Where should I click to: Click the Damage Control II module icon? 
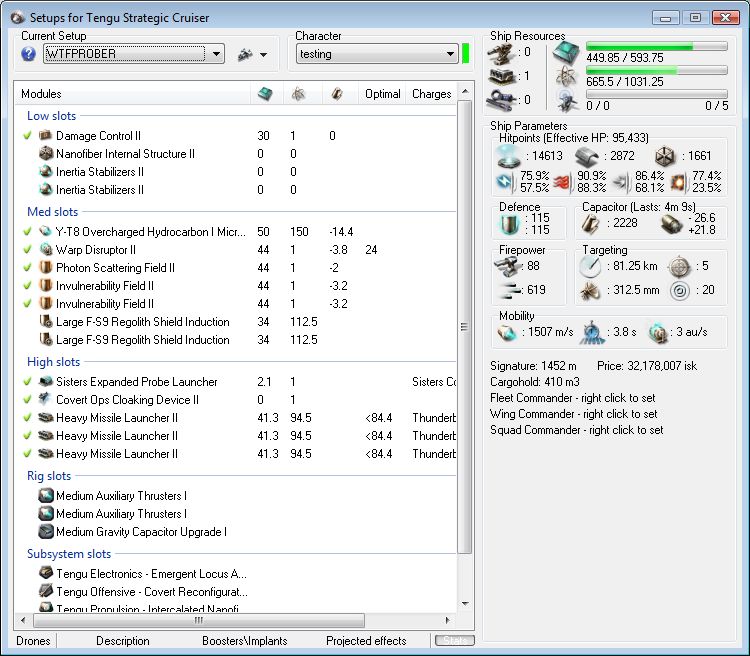(x=45, y=135)
